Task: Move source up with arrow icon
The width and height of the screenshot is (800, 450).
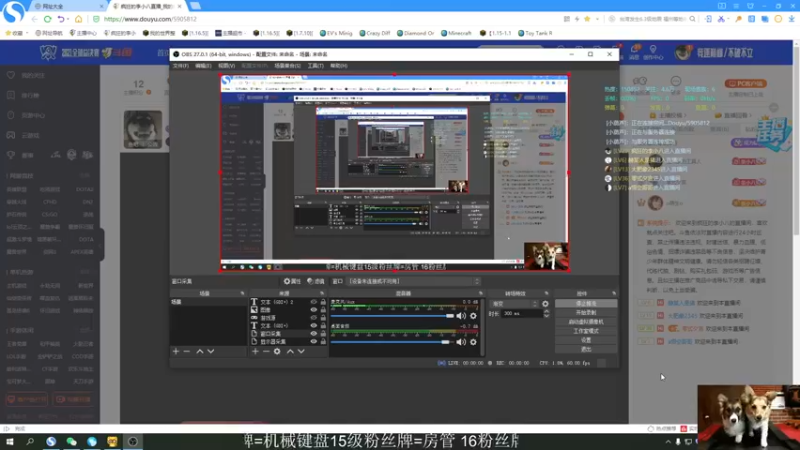Action: [290, 352]
